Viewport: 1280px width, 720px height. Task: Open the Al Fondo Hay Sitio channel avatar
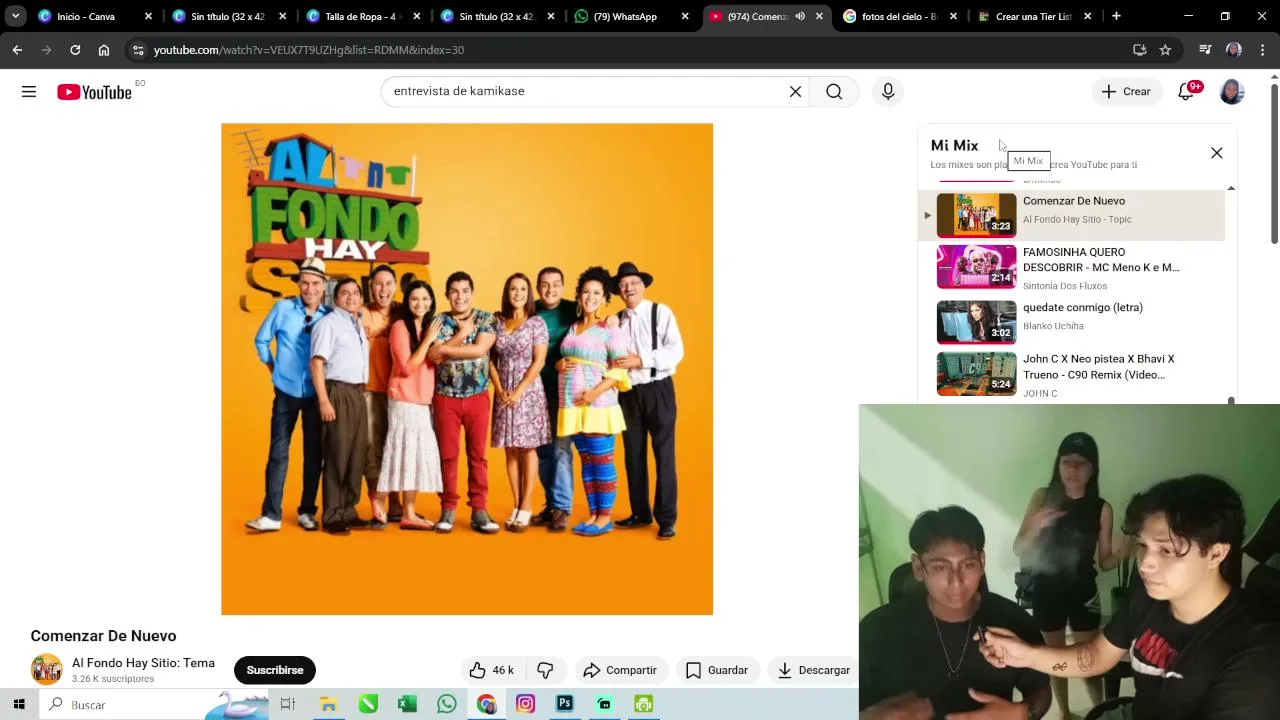(46, 669)
